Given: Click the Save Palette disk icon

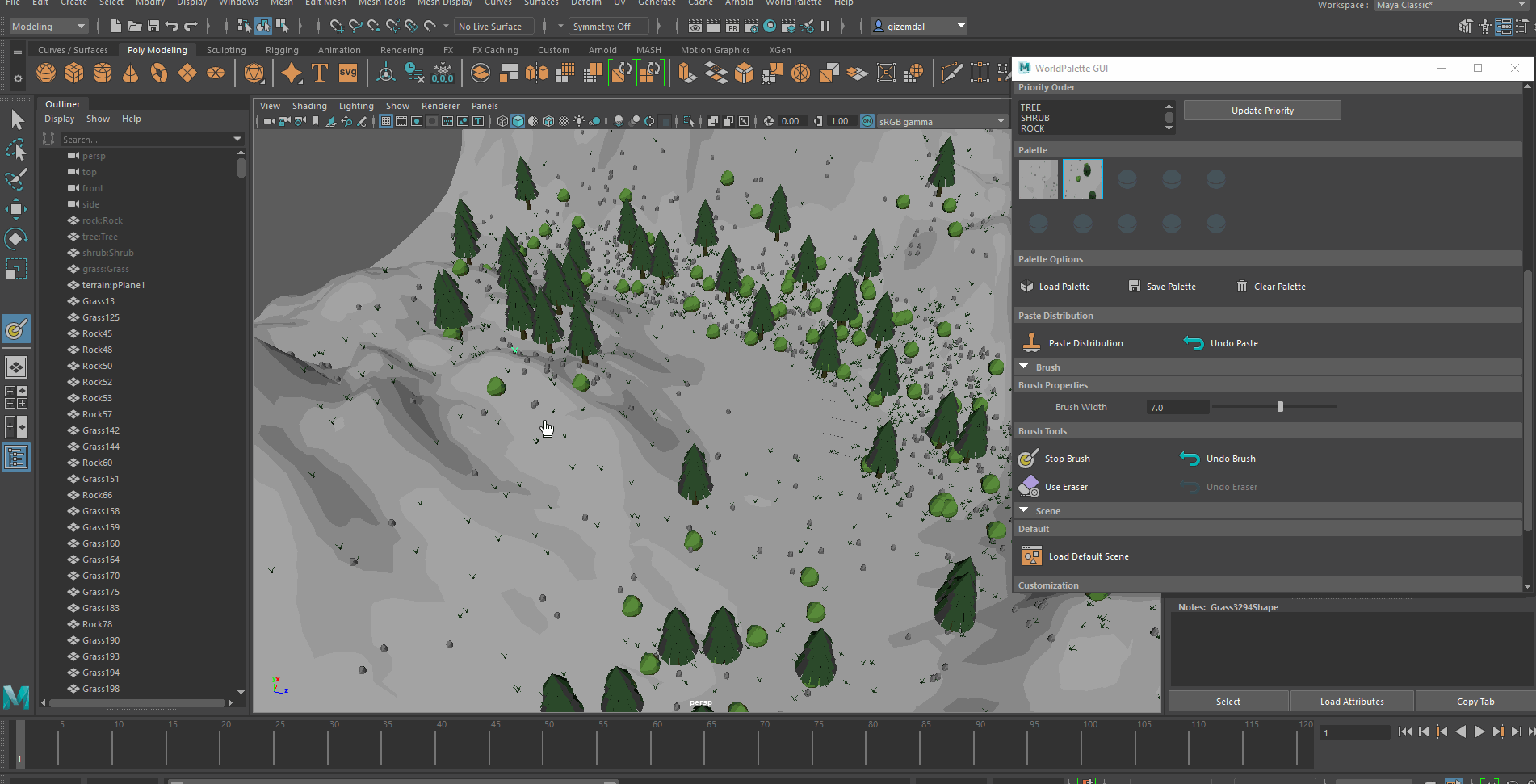Looking at the screenshot, I should click(1134, 287).
